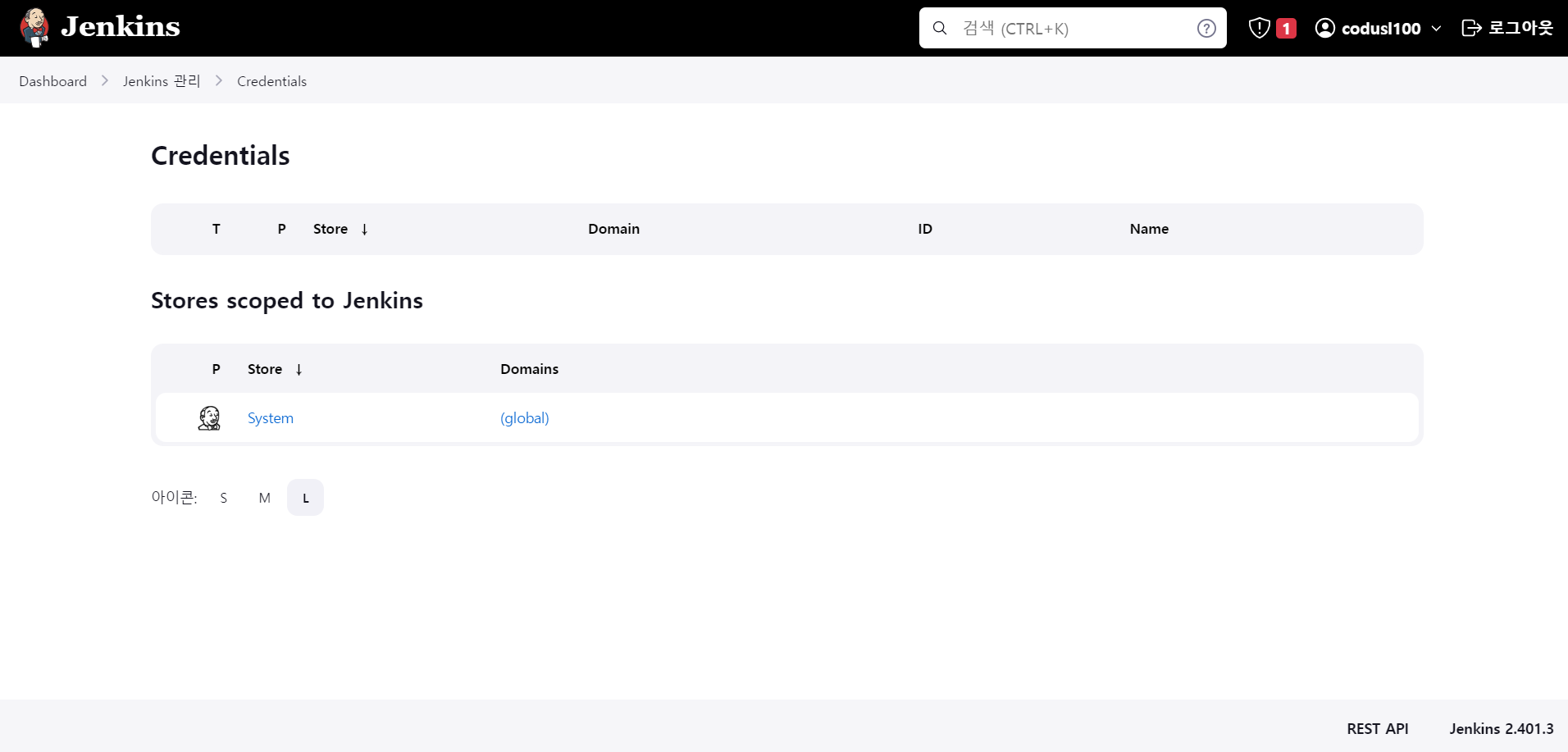Viewport: 1568px width, 752px height.
Task: Sort credentials table by ID column
Action: click(925, 229)
